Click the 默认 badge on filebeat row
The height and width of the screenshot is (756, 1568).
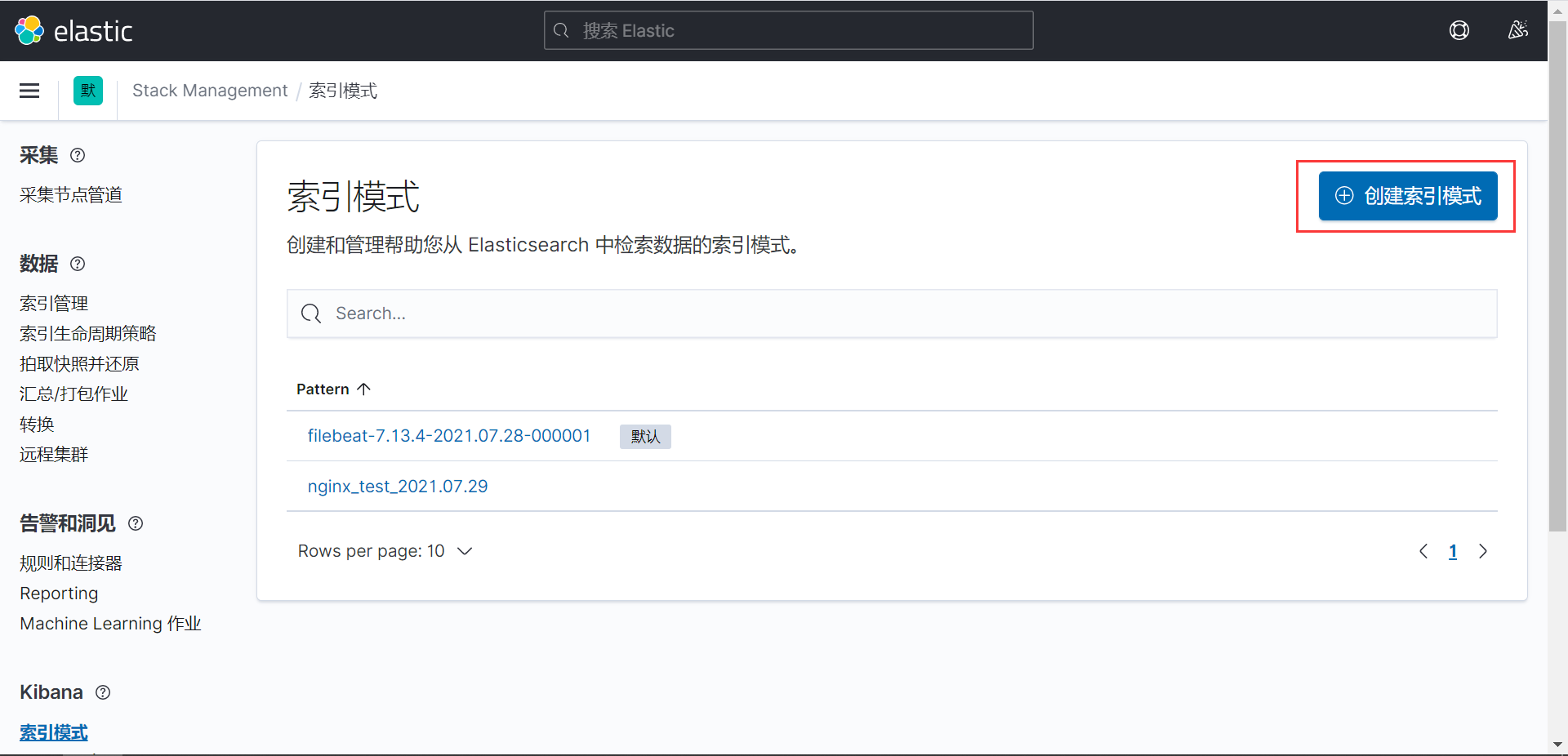tap(645, 437)
